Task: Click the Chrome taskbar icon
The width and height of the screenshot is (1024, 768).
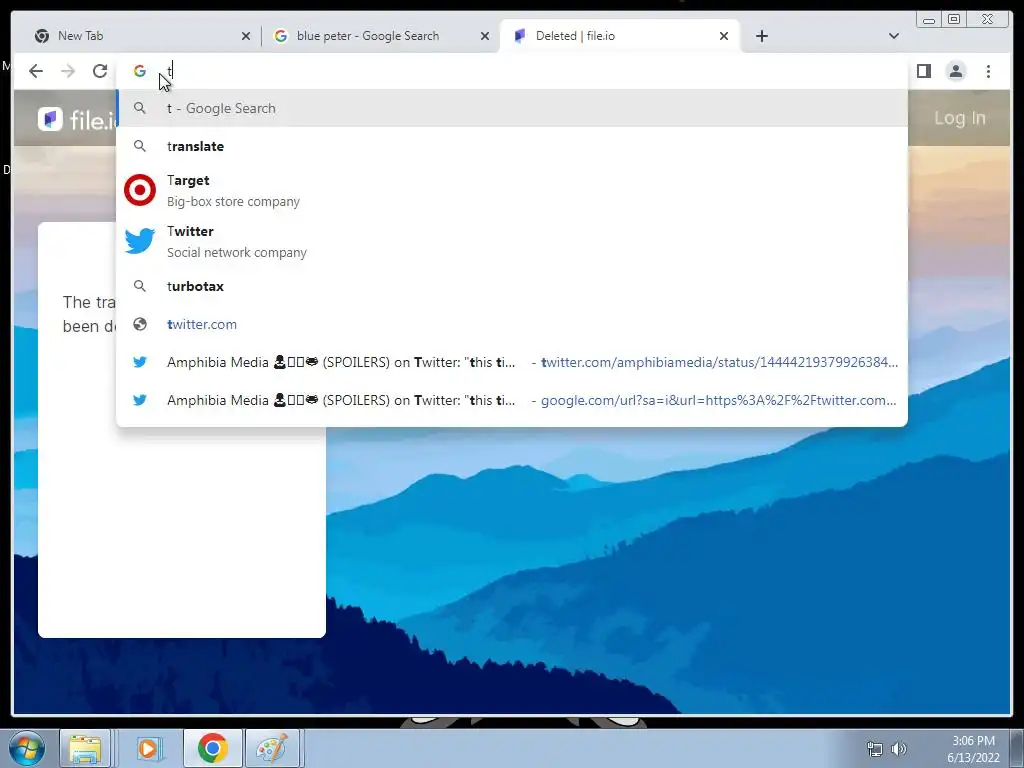Action: click(212, 748)
